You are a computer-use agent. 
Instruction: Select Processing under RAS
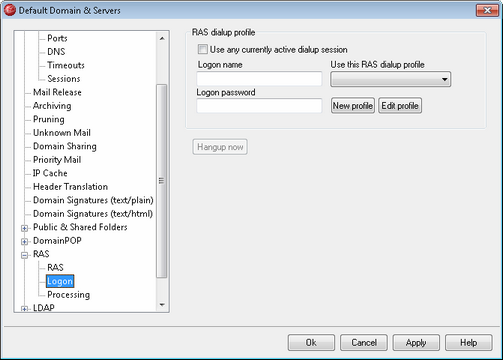point(68,295)
